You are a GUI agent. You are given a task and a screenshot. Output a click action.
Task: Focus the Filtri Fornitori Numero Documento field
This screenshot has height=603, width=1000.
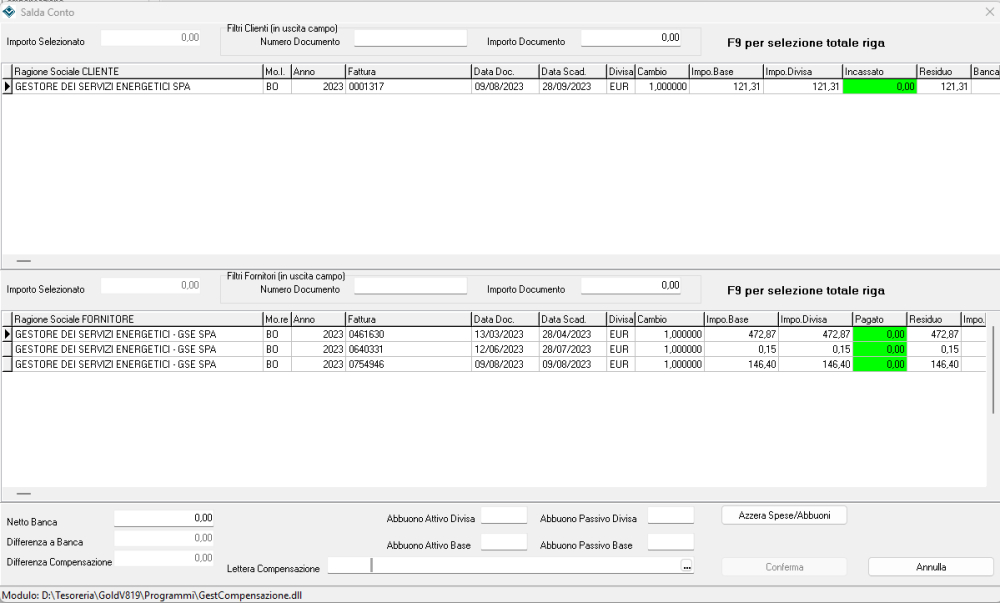click(x=410, y=286)
